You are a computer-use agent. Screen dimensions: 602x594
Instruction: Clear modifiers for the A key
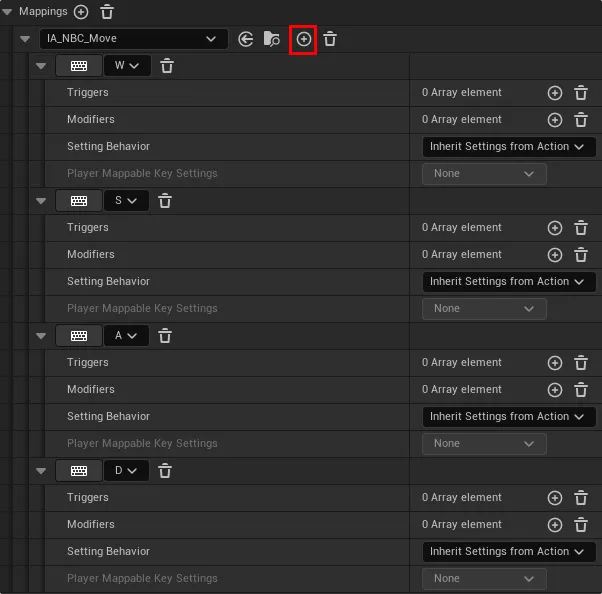[581, 390]
